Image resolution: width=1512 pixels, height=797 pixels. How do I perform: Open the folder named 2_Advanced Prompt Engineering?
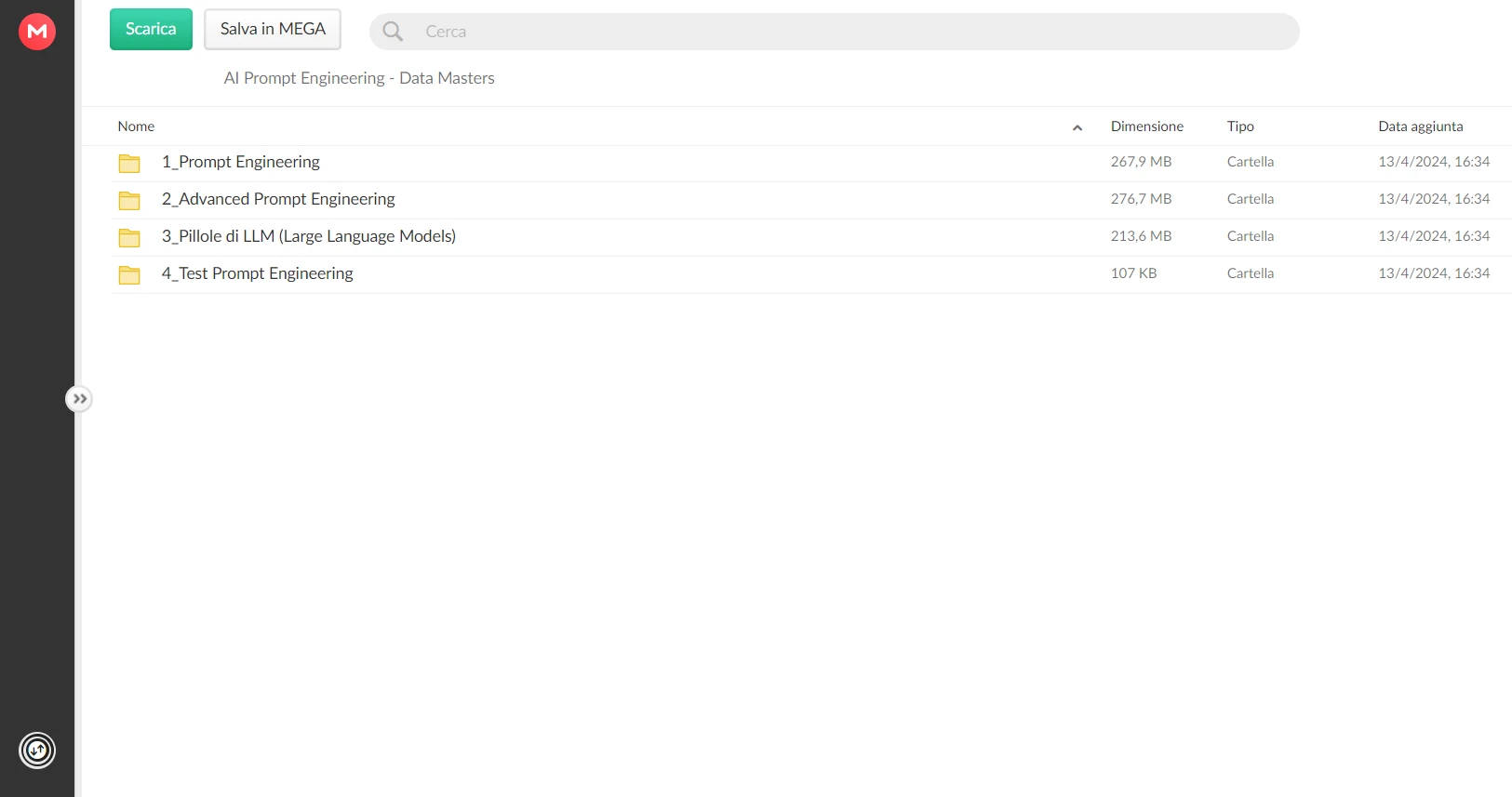pyautogui.click(x=278, y=199)
